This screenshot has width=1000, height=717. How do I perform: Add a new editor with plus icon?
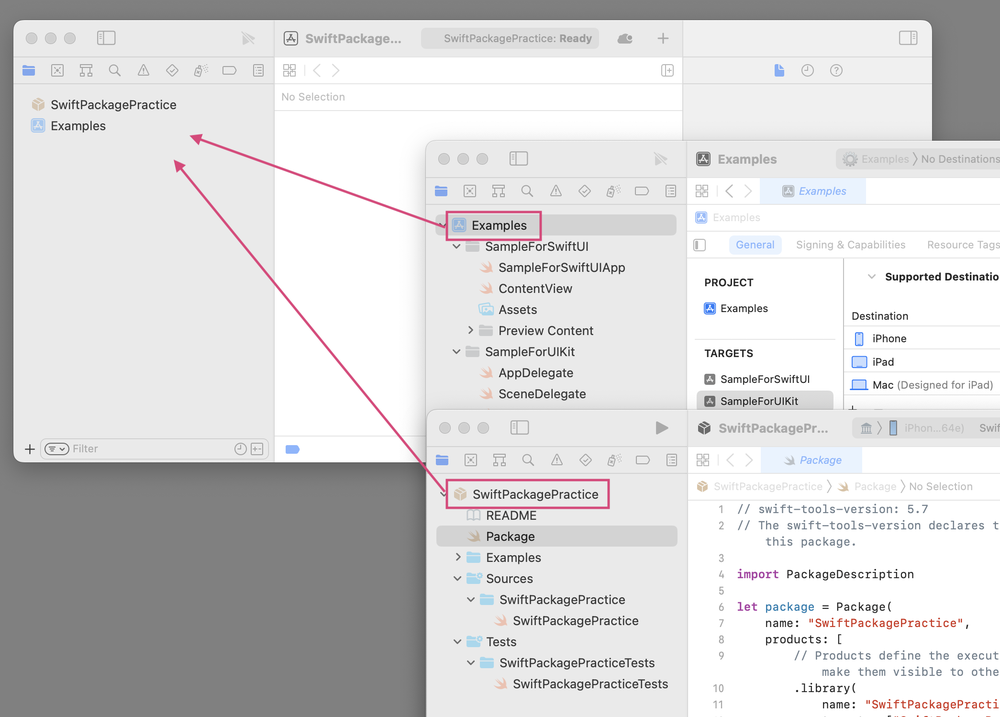(x=662, y=39)
